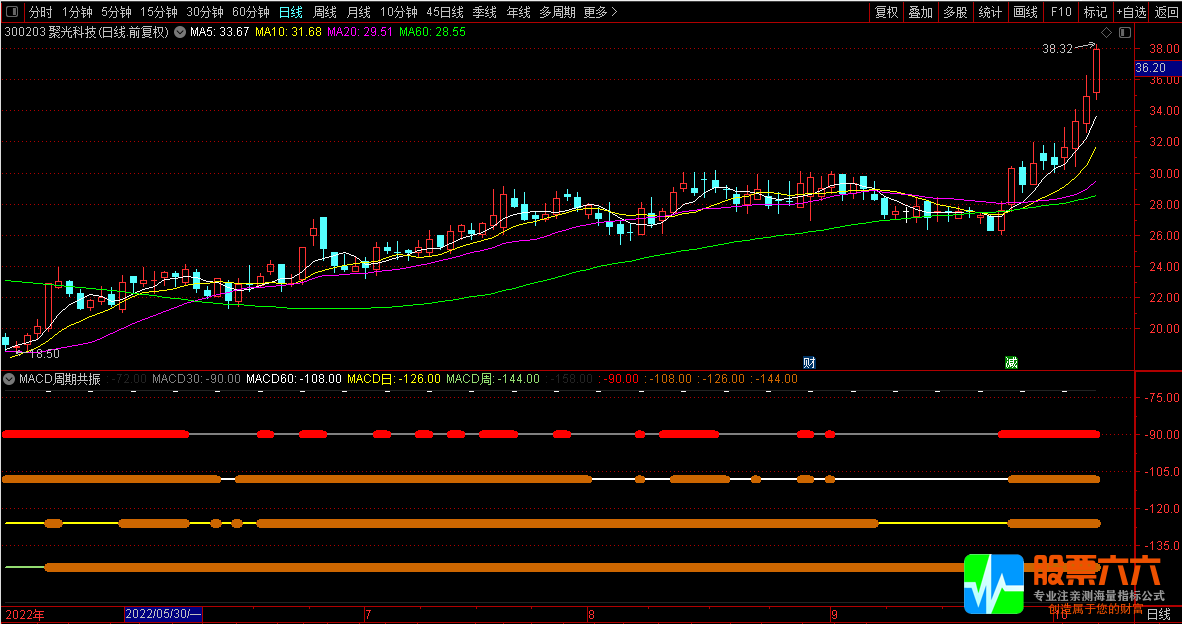Open F10 company information
This screenshot has width=1182, height=624.
pos(1061,12)
